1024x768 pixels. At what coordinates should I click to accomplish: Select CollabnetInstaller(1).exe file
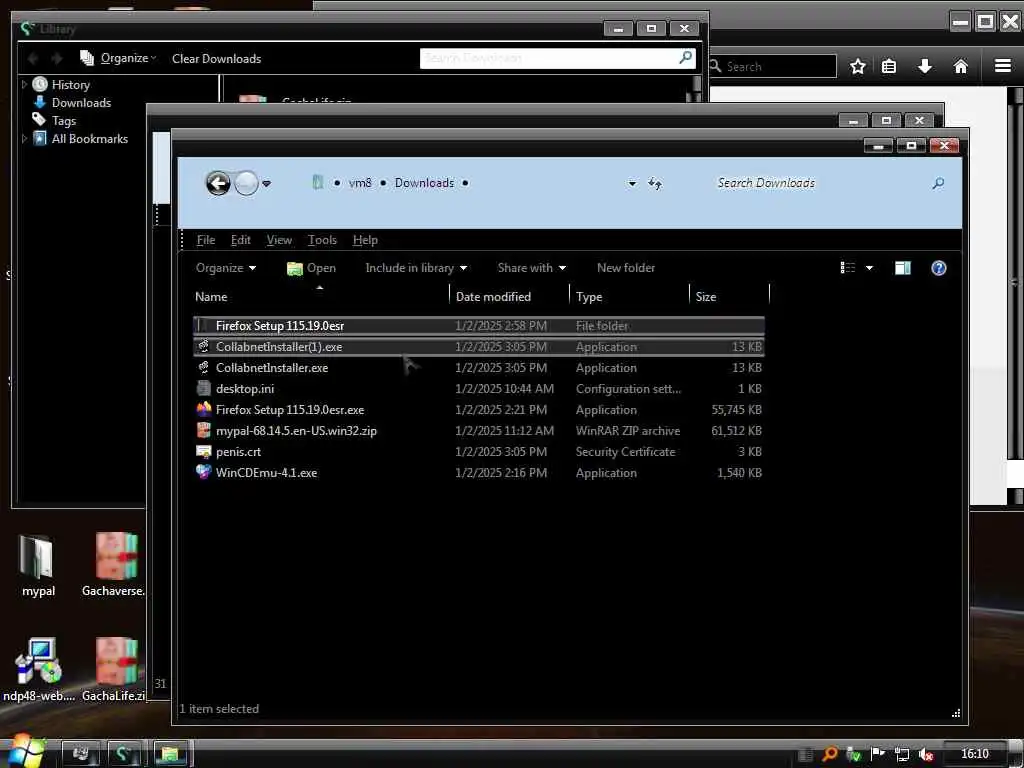pyautogui.click(x=479, y=347)
